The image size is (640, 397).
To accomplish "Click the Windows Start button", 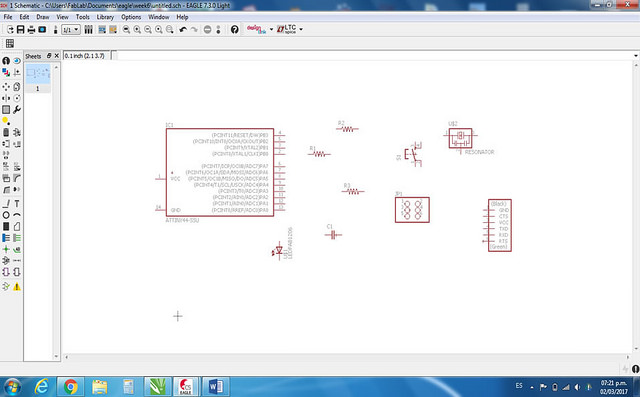I will [12, 386].
